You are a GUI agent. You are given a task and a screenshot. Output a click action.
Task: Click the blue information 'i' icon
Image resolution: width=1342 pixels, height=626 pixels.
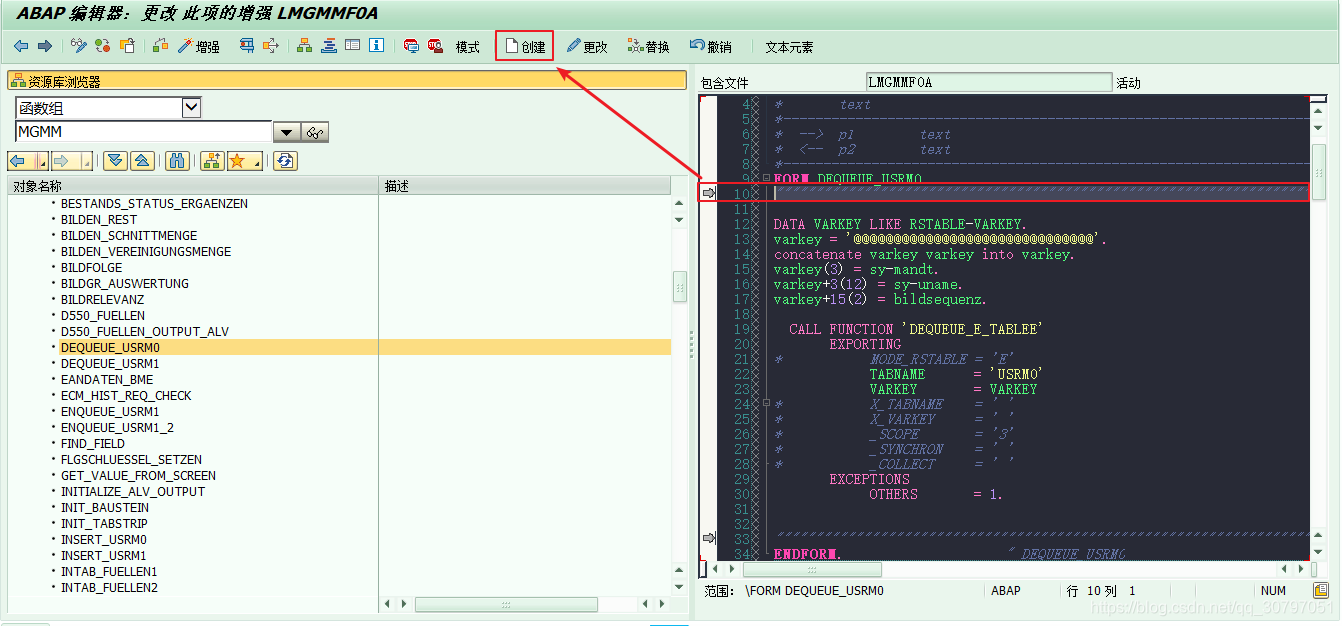point(376,46)
